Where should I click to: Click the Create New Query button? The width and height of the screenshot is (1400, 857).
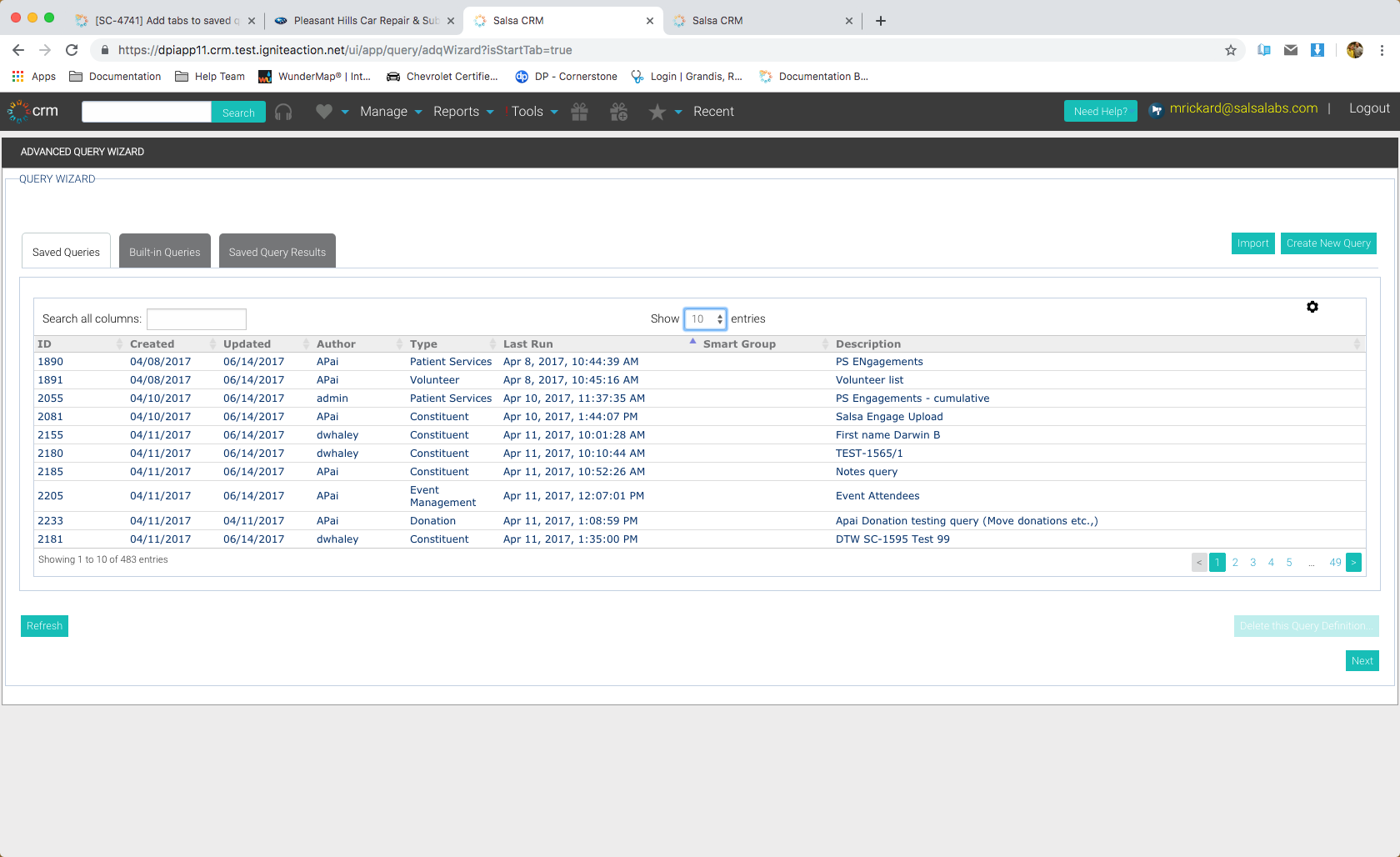1328,243
